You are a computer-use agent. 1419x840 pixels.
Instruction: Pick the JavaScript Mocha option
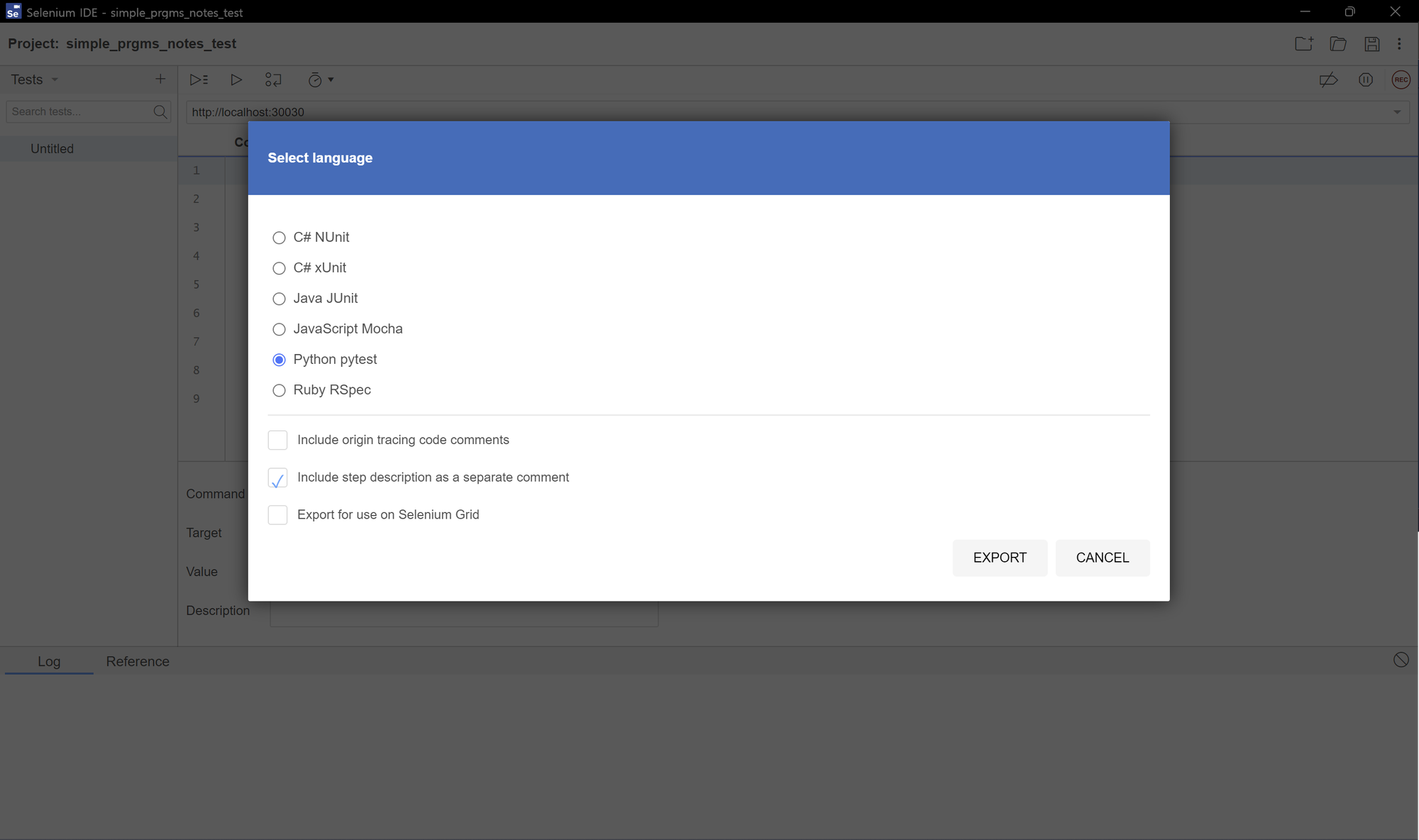tap(279, 329)
